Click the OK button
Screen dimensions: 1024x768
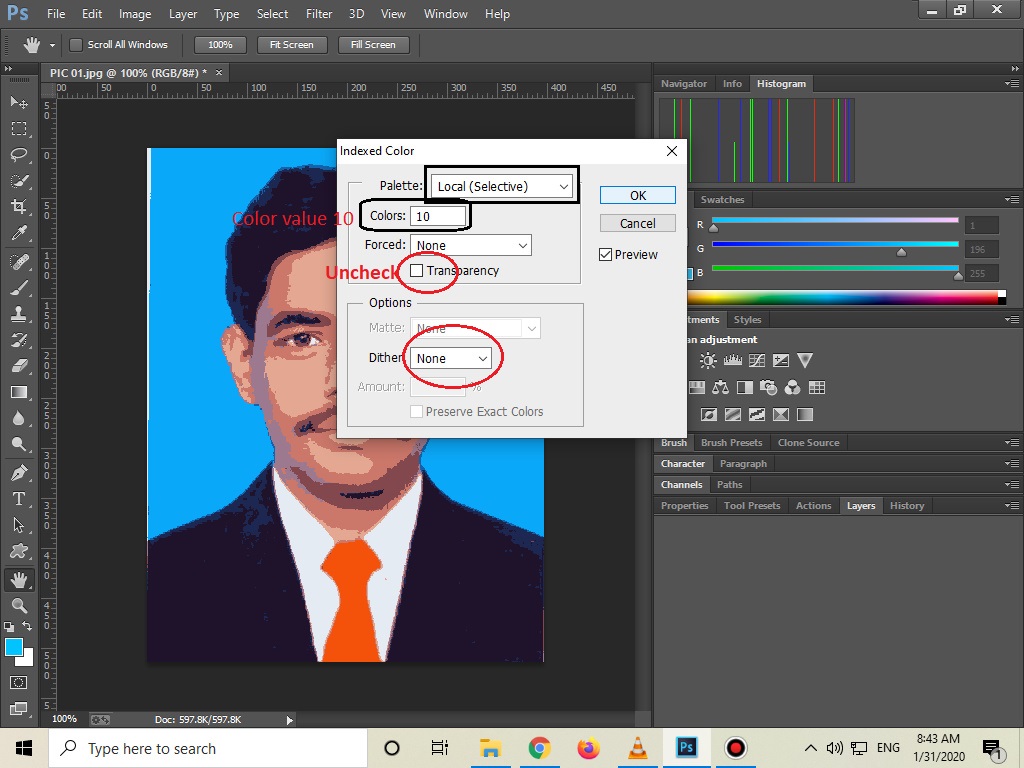tap(637, 195)
